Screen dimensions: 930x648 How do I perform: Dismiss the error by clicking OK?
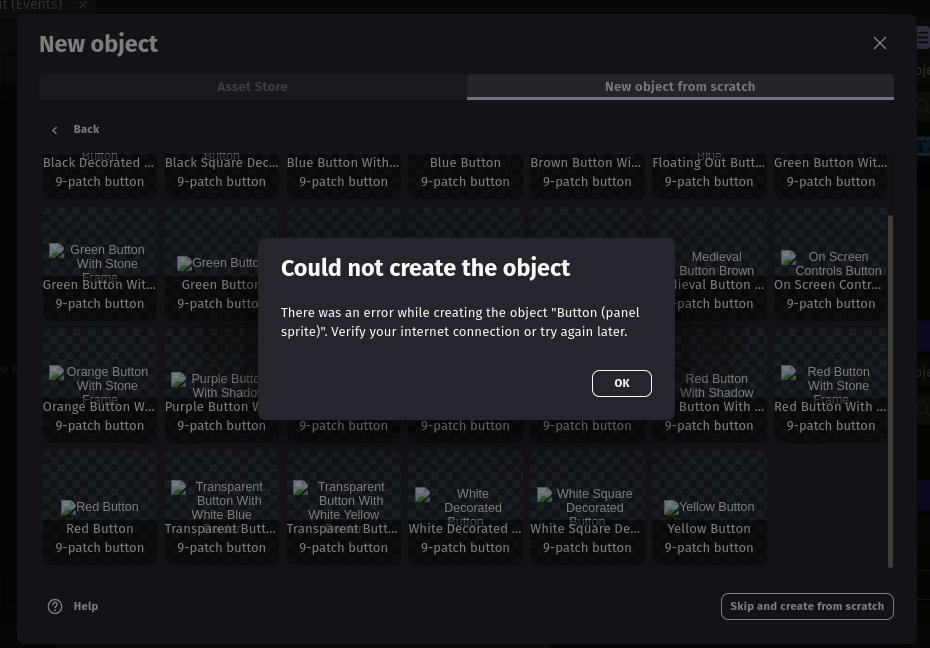point(621,383)
